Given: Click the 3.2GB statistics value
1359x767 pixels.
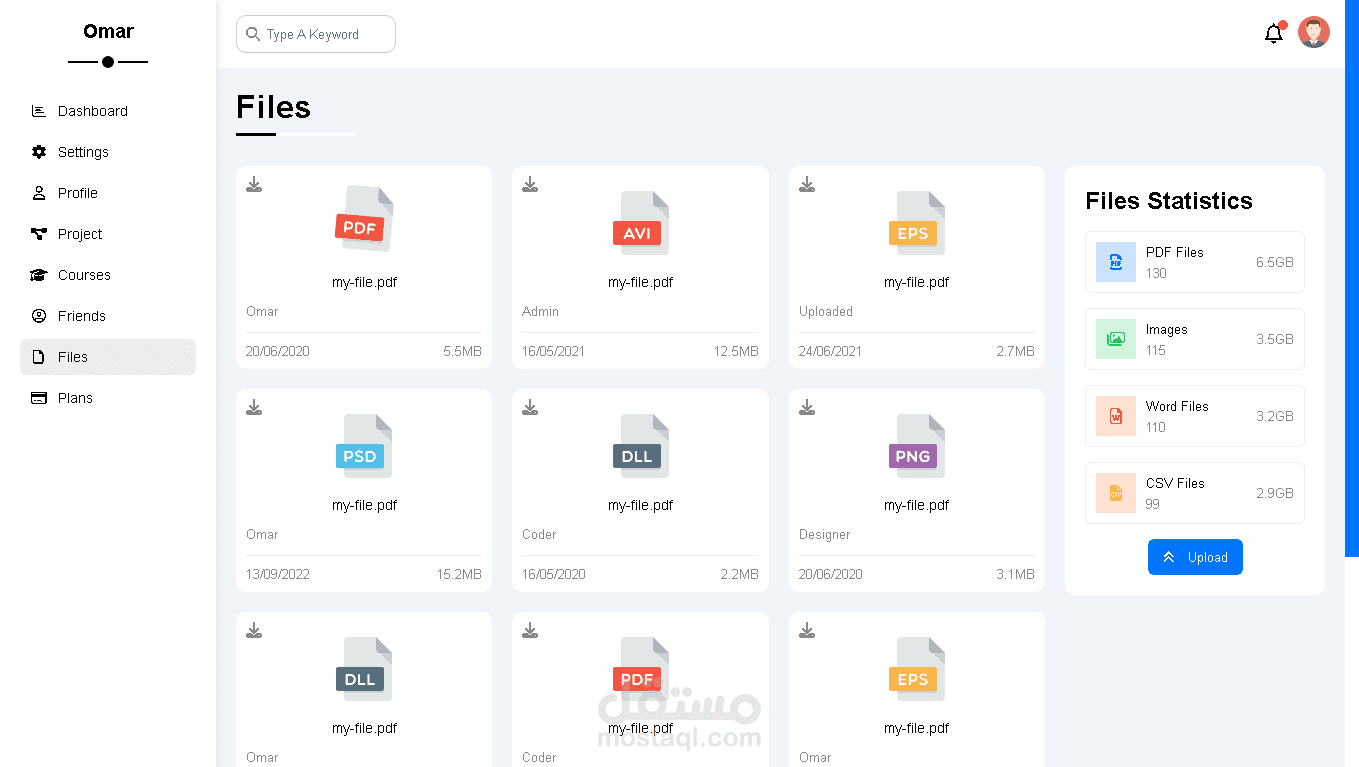Looking at the screenshot, I should coord(1275,416).
